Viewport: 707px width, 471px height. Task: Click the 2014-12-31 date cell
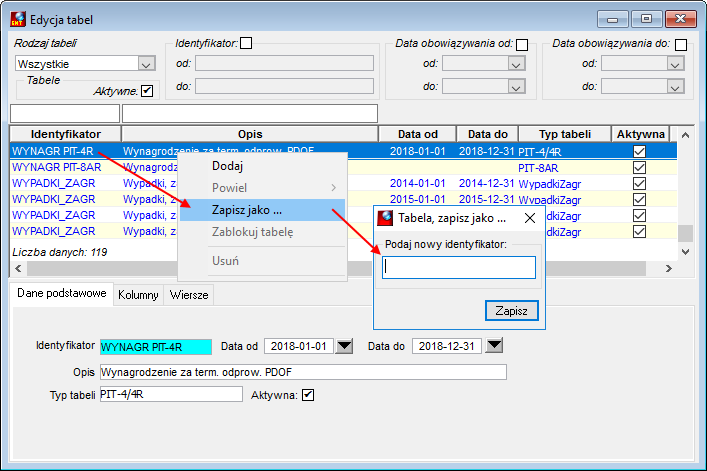click(487, 183)
